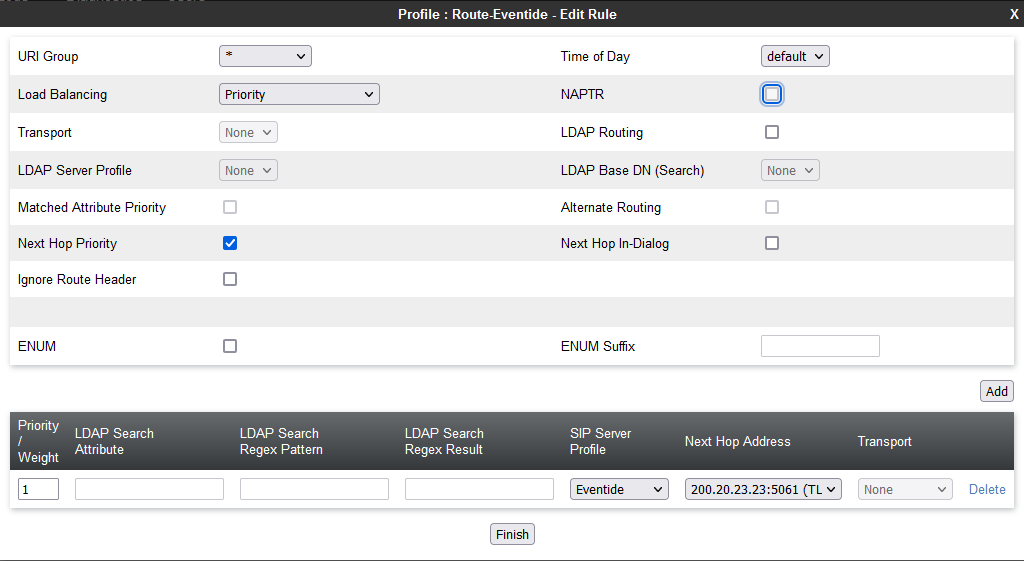1024x561 pixels.
Task: Open the URI Group dropdown
Action: 265,57
